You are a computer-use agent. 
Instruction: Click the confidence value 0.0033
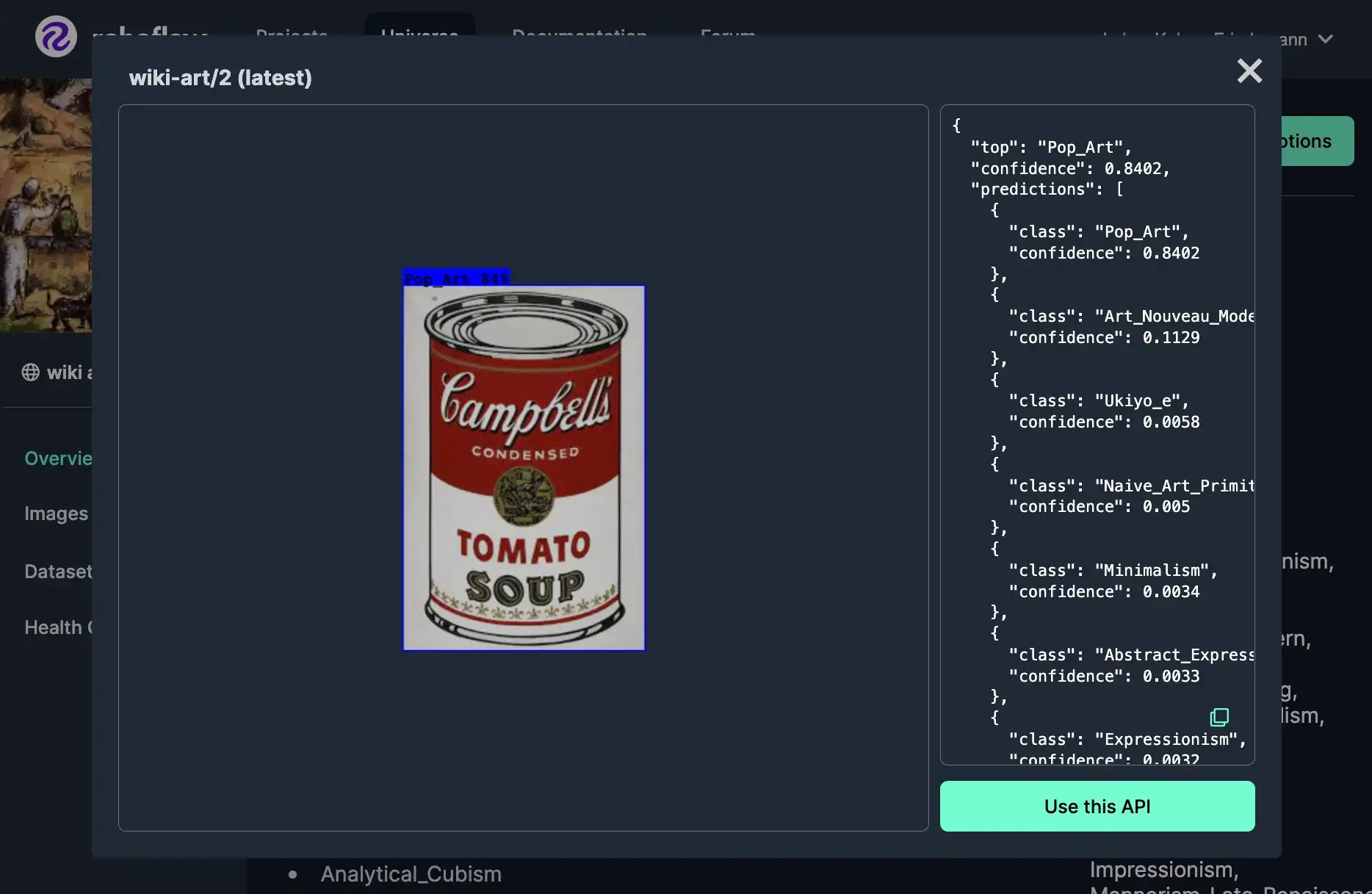click(x=1171, y=677)
